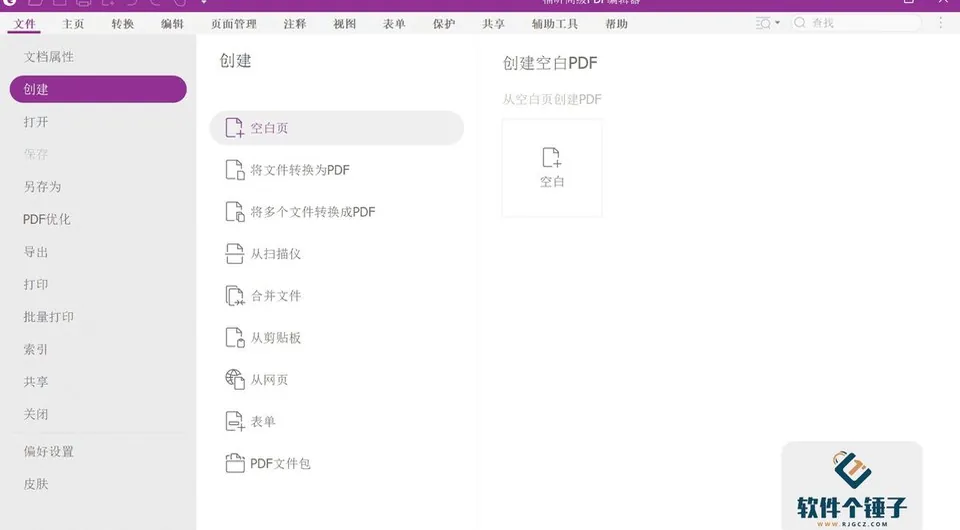This screenshot has height=530, width=960.
Task: Select the 空白页 create option
Action: click(x=337, y=128)
